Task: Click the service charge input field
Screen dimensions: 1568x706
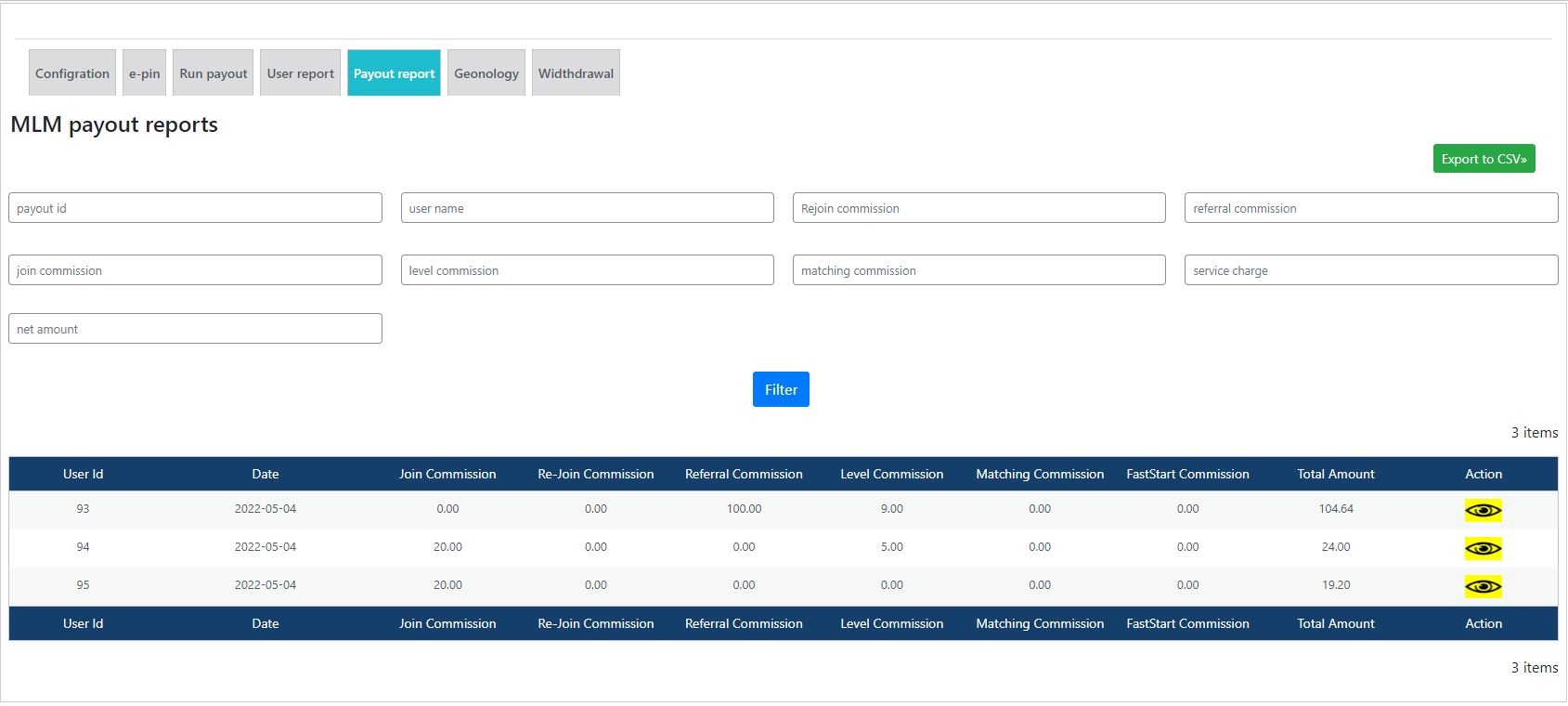Action: 1370,270
